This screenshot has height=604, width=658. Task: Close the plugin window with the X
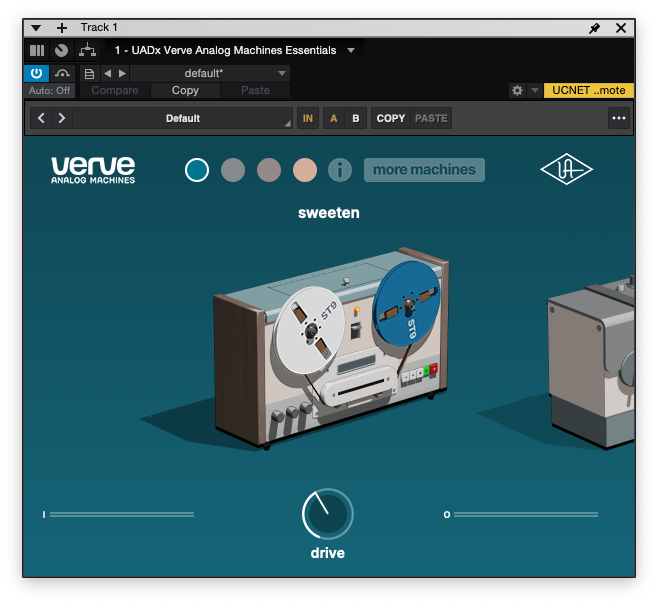click(621, 28)
